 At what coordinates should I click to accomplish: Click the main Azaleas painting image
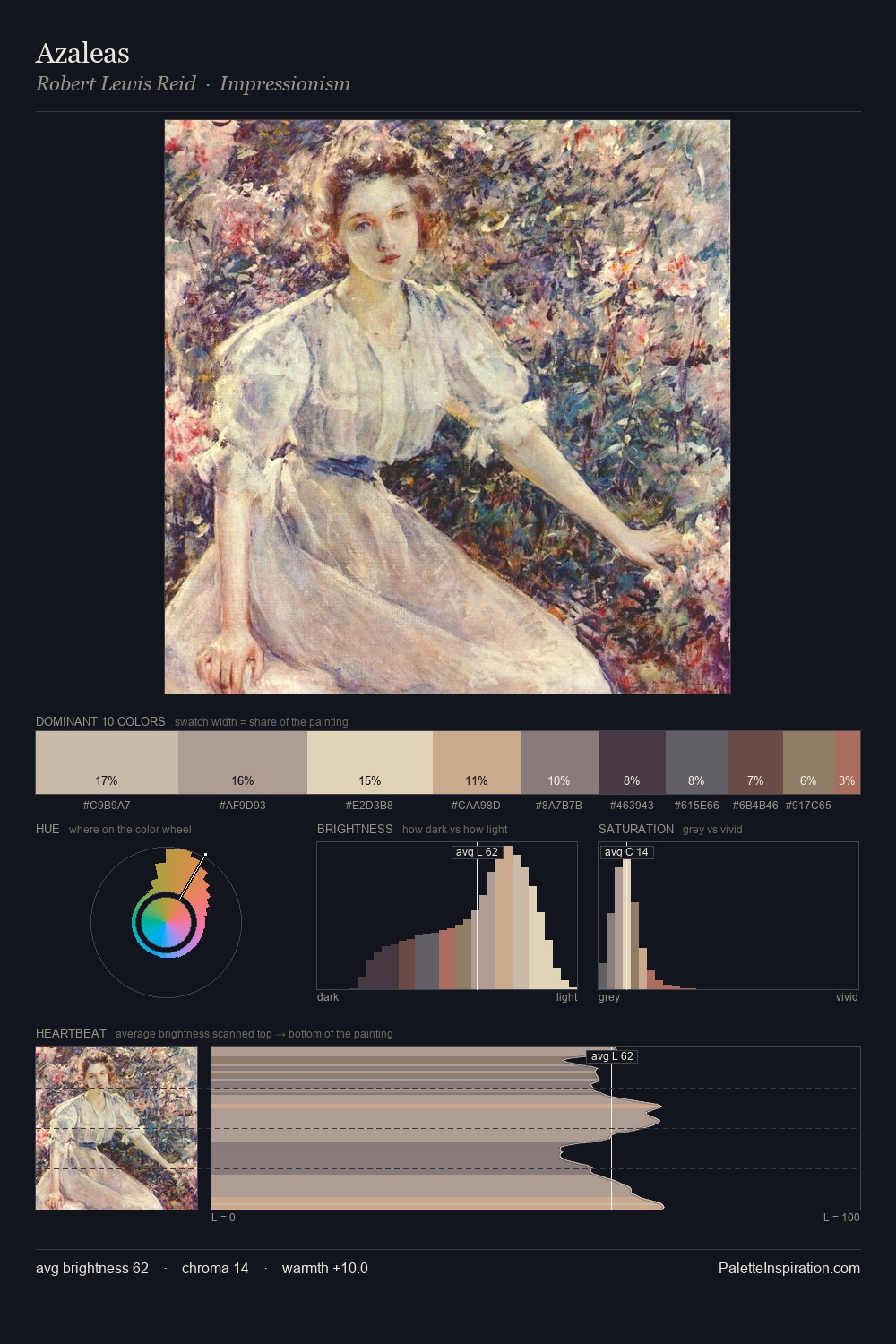[x=447, y=407]
